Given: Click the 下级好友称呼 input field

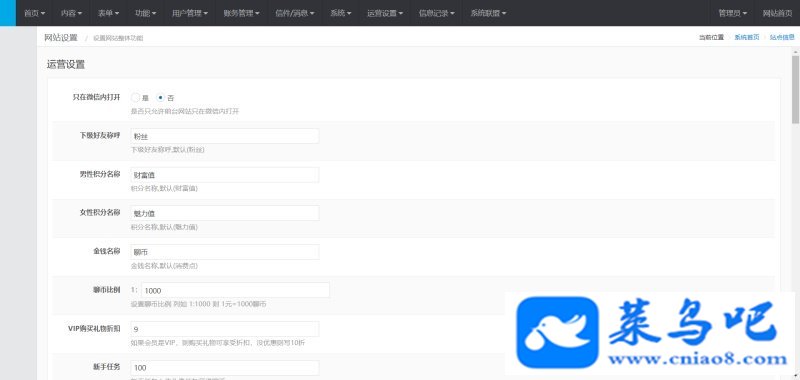Looking at the screenshot, I should tap(225, 136).
